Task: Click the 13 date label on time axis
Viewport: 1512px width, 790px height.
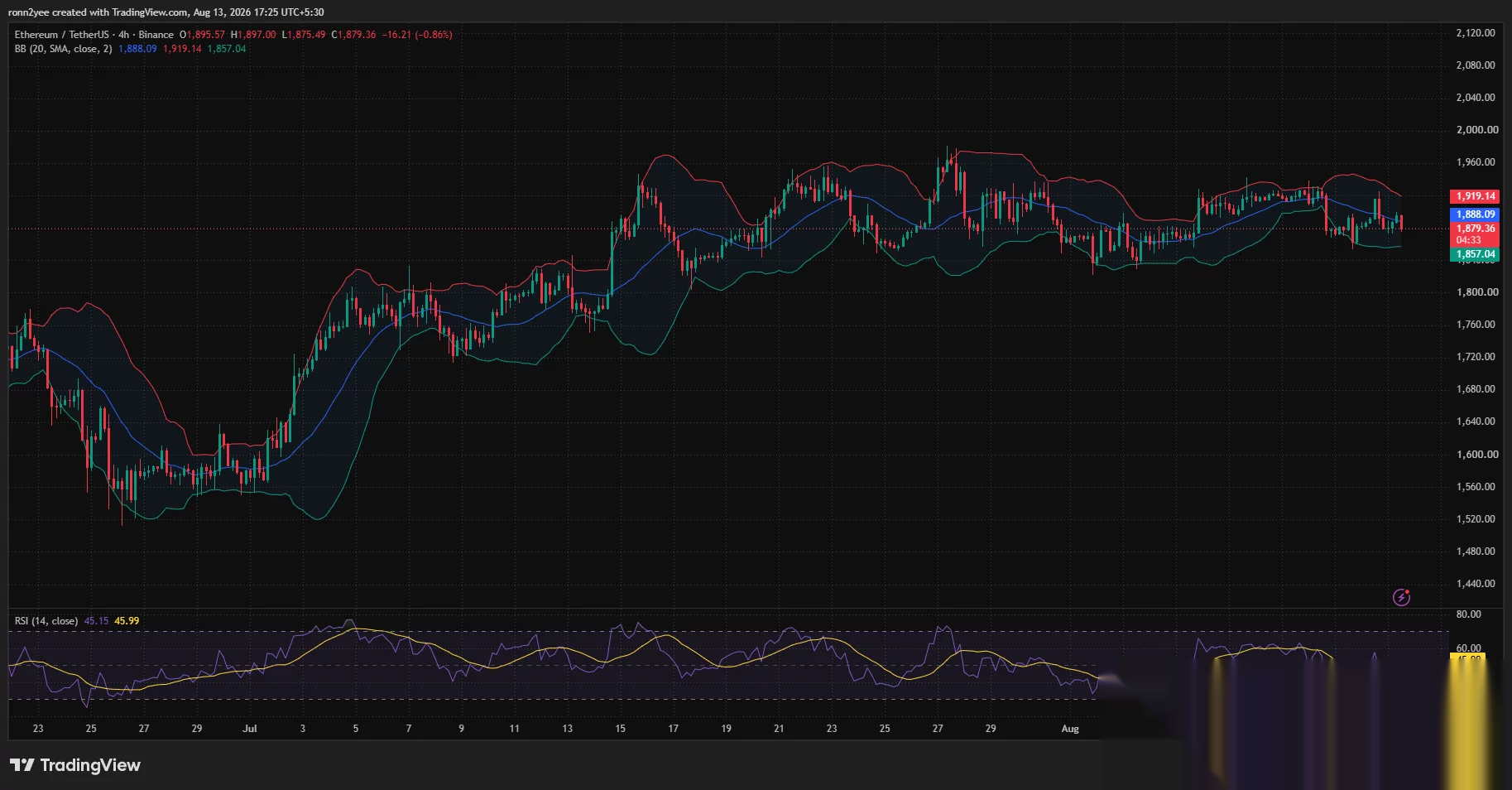Action: tap(568, 729)
